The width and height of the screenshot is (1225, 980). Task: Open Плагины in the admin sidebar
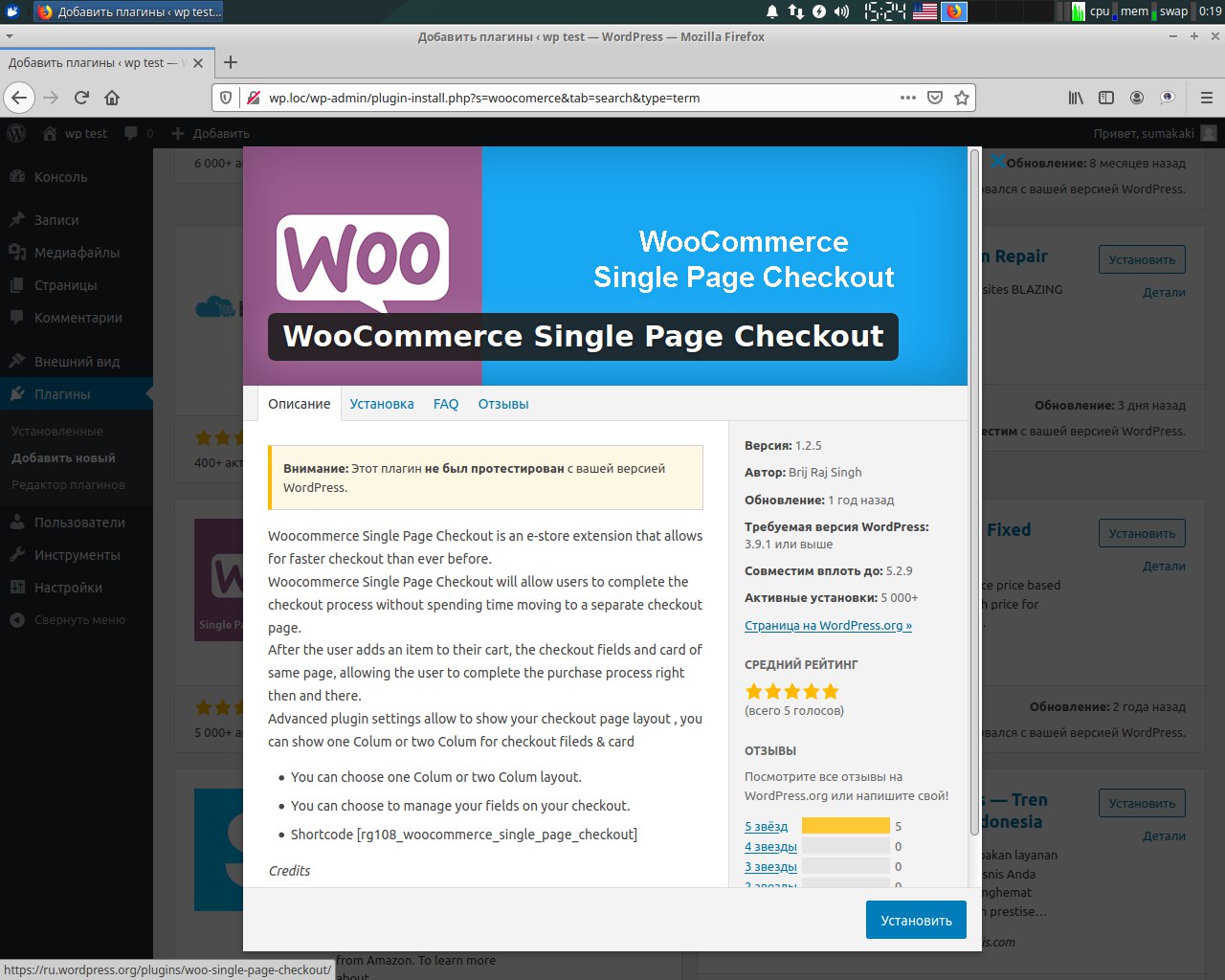tap(77, 394)
